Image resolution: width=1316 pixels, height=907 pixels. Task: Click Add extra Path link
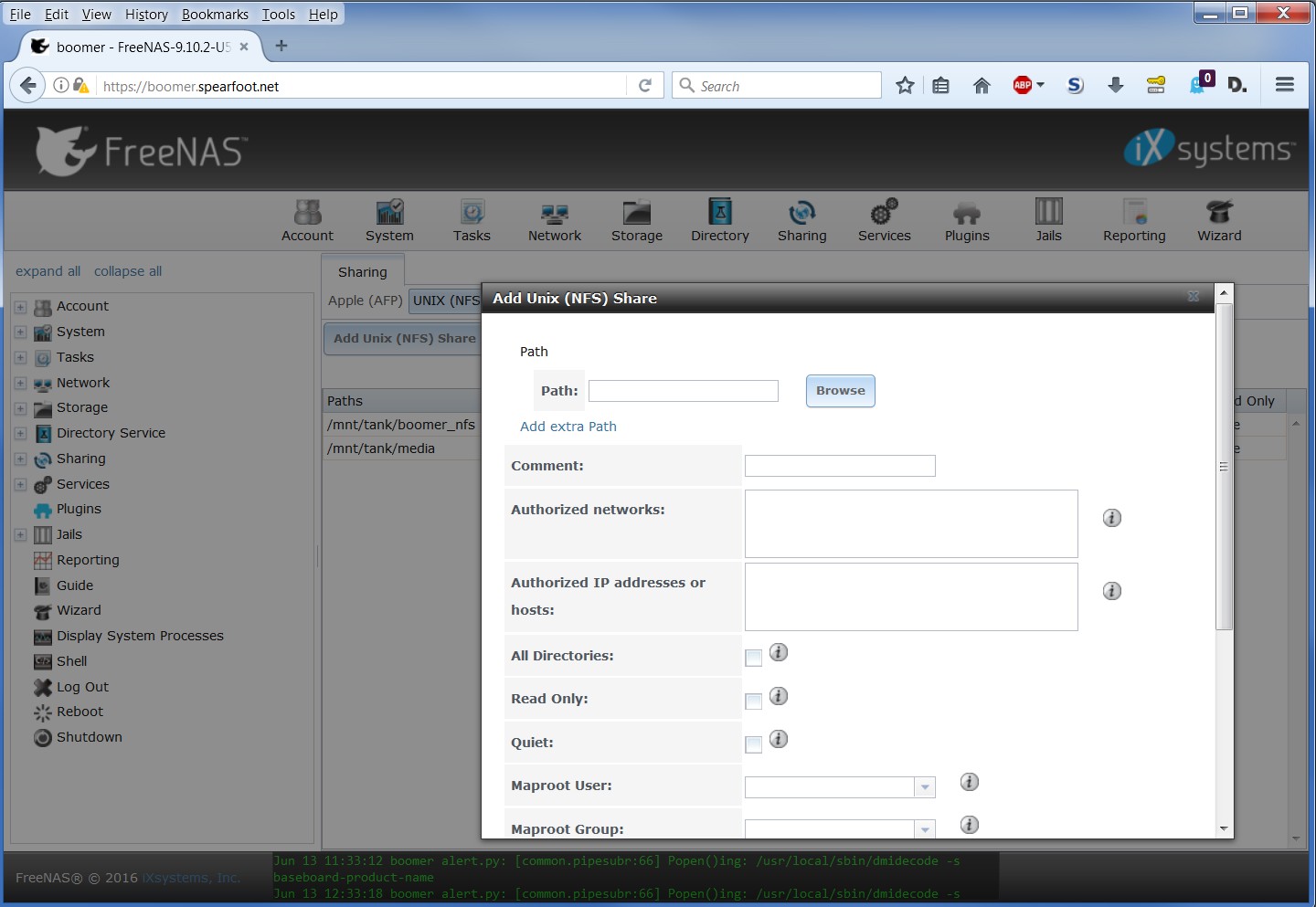coord(568,427)
